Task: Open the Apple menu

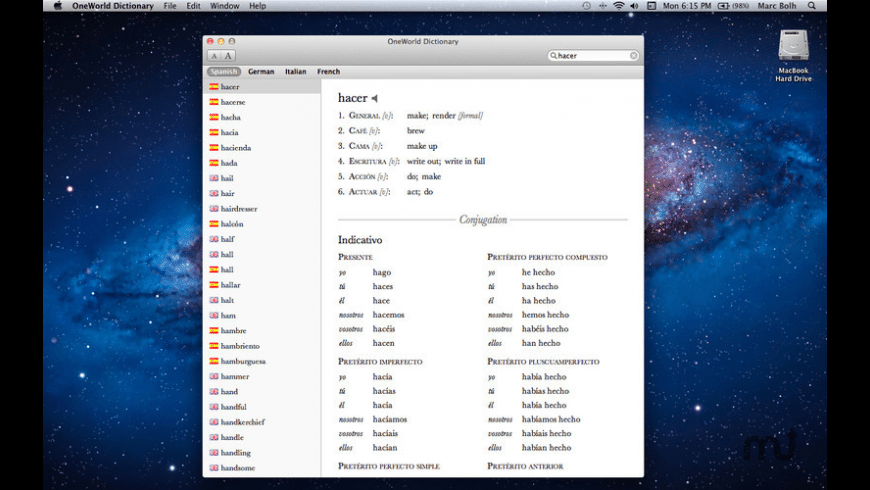Action: point(57,6)
